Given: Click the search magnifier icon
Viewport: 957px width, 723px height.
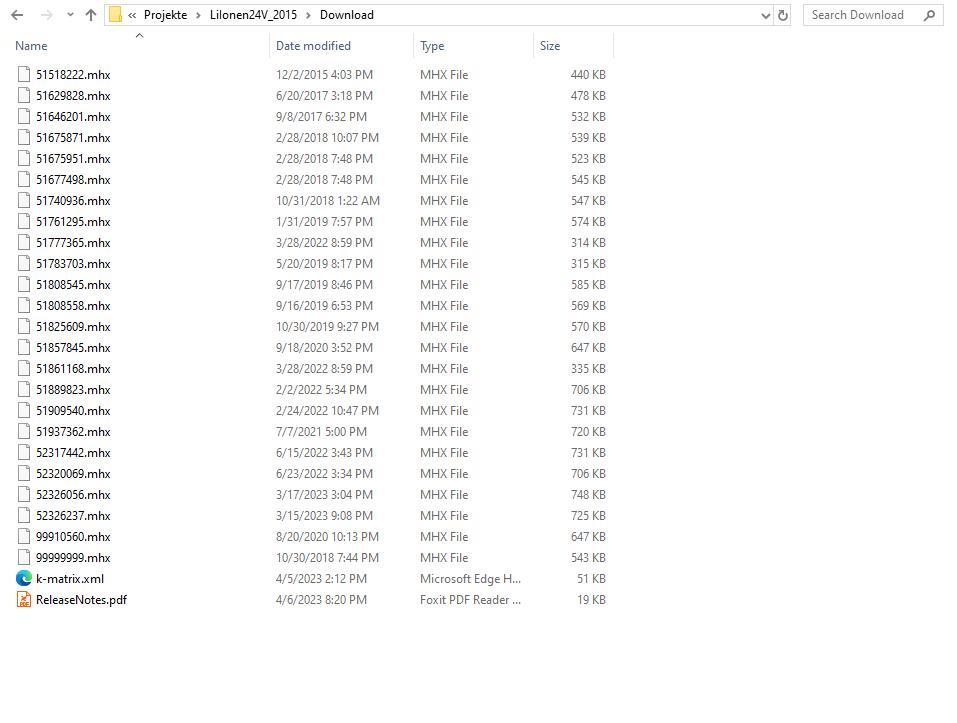Looking at the screenshot, I should tap(930, 15).
